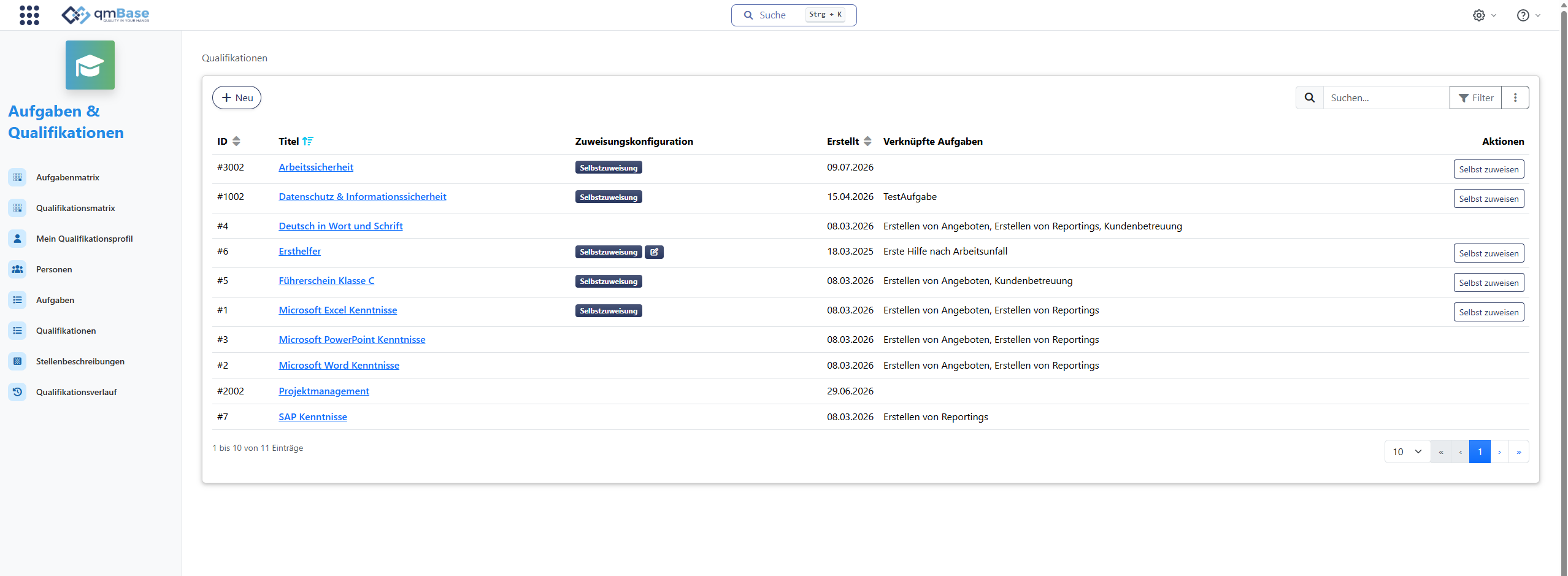Image resolution: width=1568 pixels, height=576 pixels.
Task: Open the page size dropdown showing 10
Action: tap(1407, 451)
